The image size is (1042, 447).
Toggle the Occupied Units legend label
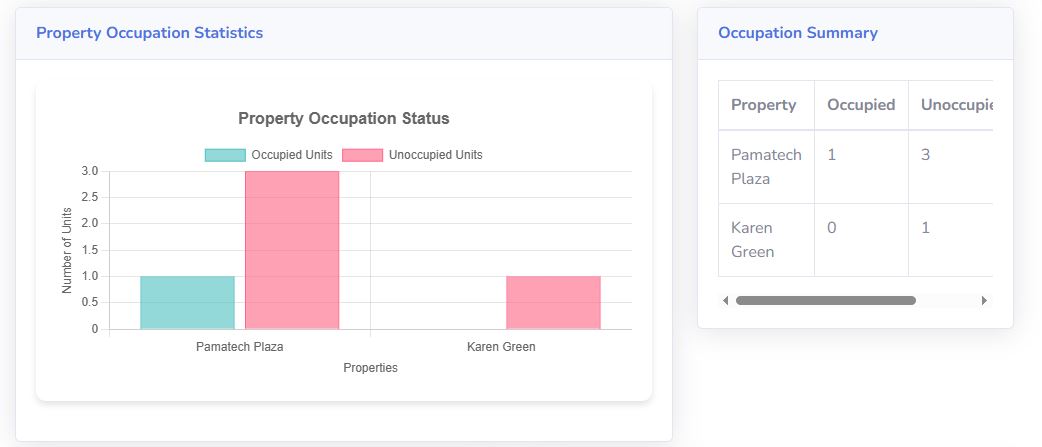click(x=291, y=155)
